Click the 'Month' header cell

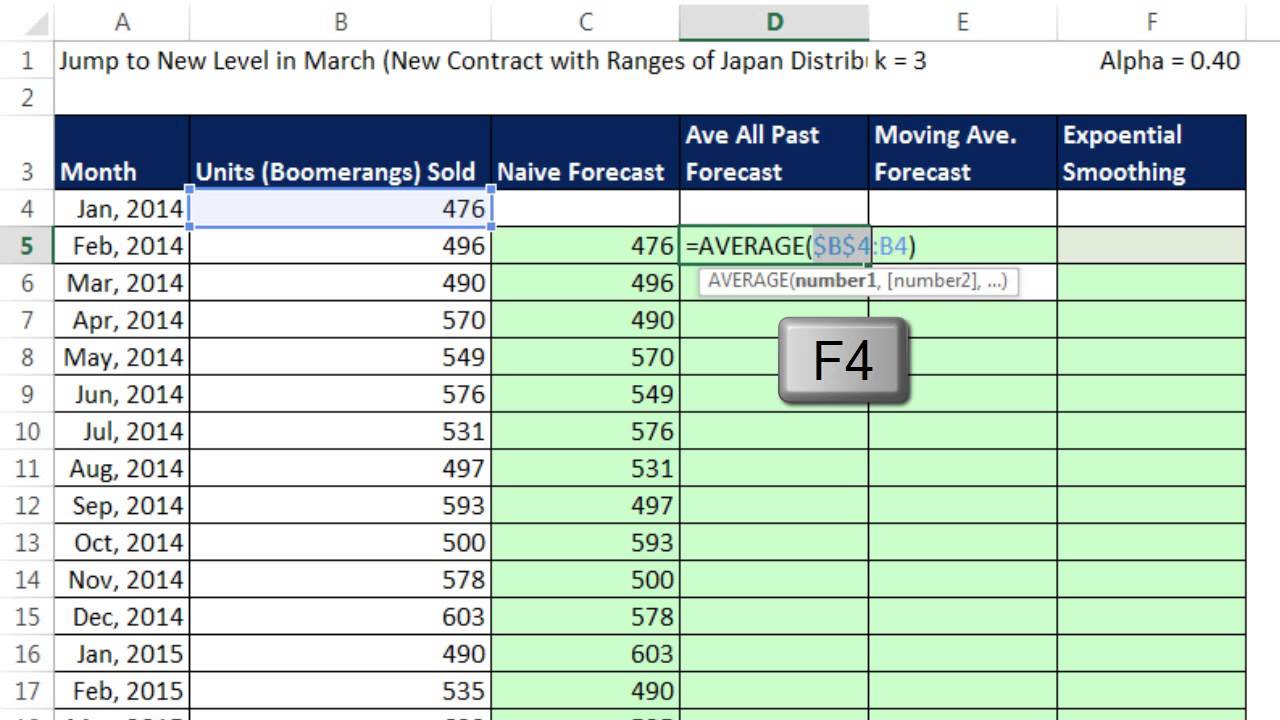(122, 153)
